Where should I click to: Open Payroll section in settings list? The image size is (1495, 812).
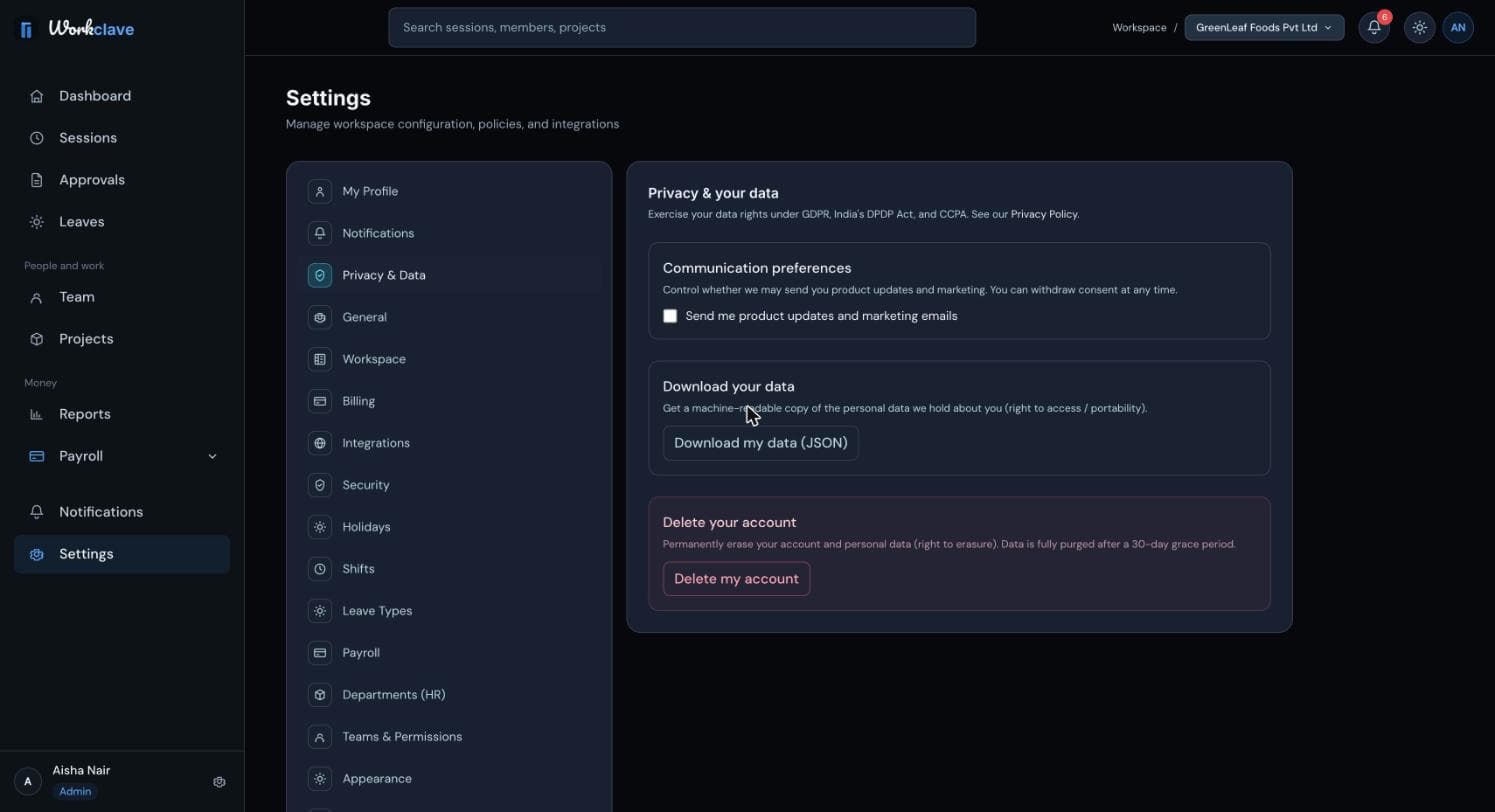pyautogui.click(x=449, y=653)
